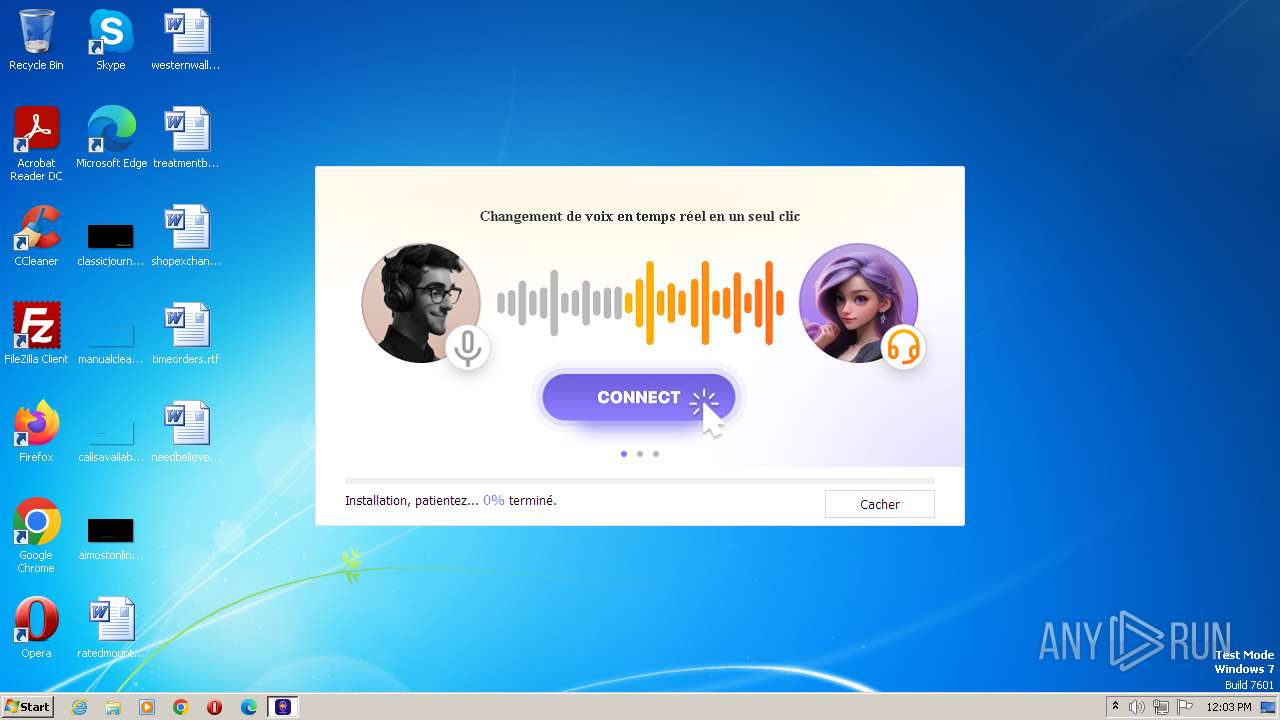Image resolution: width=1280 pixels, height=720 pixels.
Task: Select the westernwall Word document
Action: click(x=186, y=40)
